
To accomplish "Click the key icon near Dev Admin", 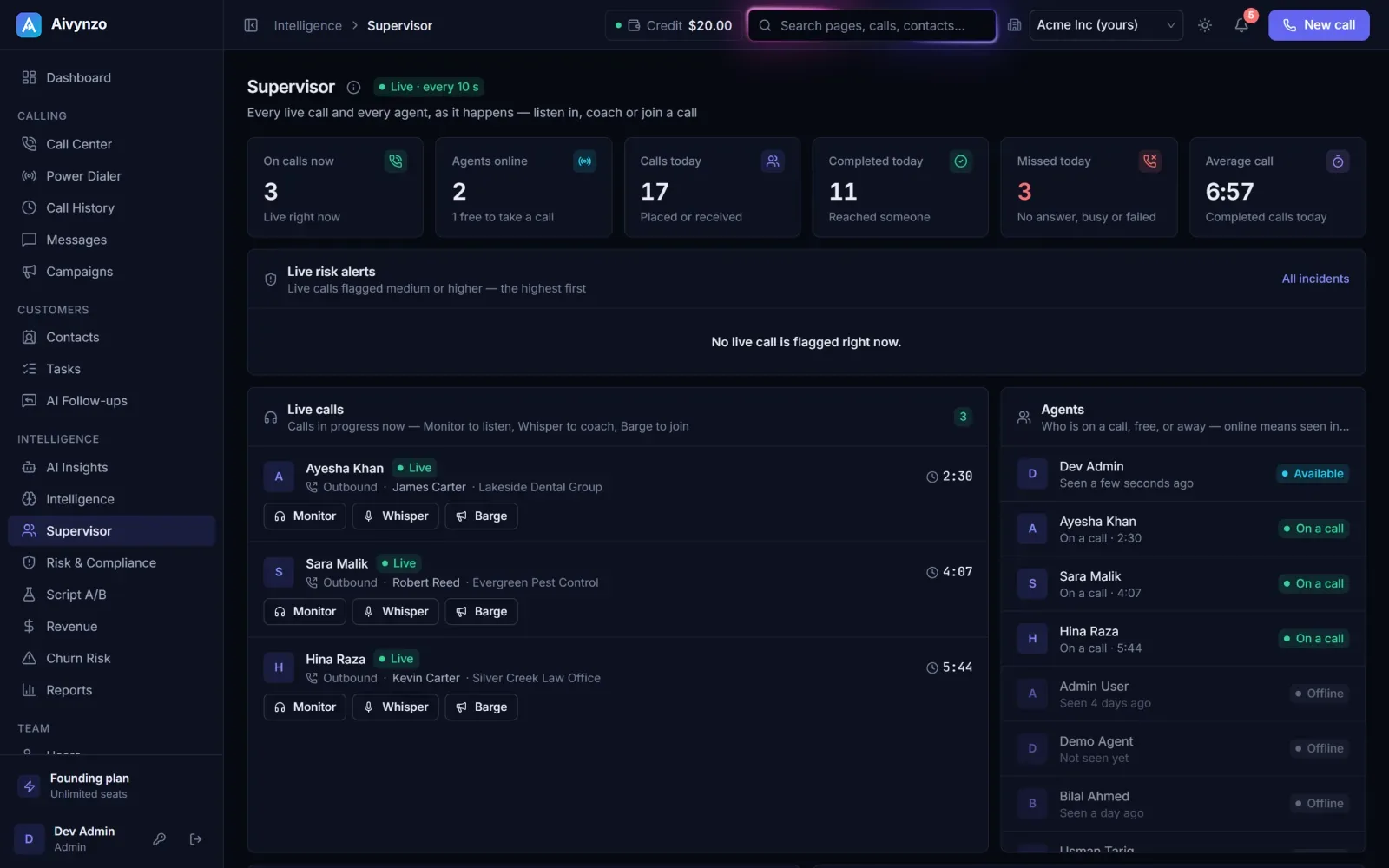I will point(160,839).
